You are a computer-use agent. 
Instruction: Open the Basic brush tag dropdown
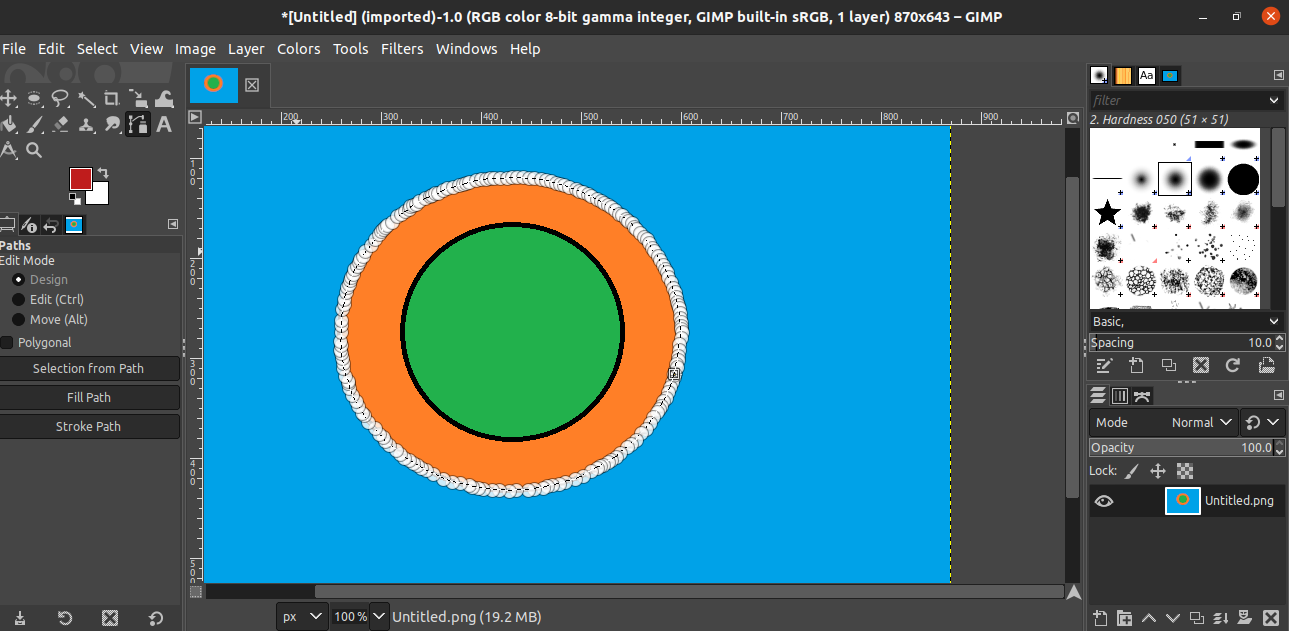tap(1274, 322)
